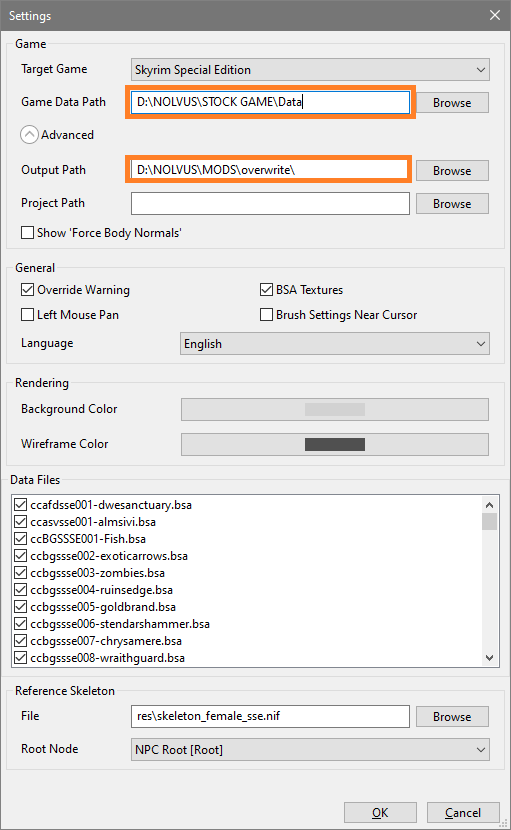Change the Wireframe Color swatch
The height and width of the screenshot is (830, 511).
point(335,445)
